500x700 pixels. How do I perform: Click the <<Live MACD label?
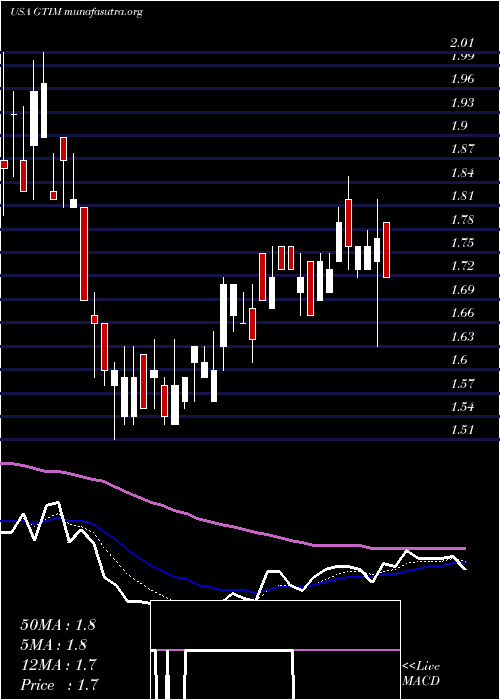click(421, 673)
